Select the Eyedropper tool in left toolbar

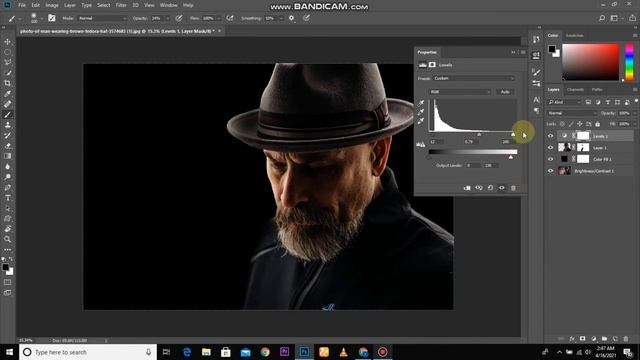(7, 94)
